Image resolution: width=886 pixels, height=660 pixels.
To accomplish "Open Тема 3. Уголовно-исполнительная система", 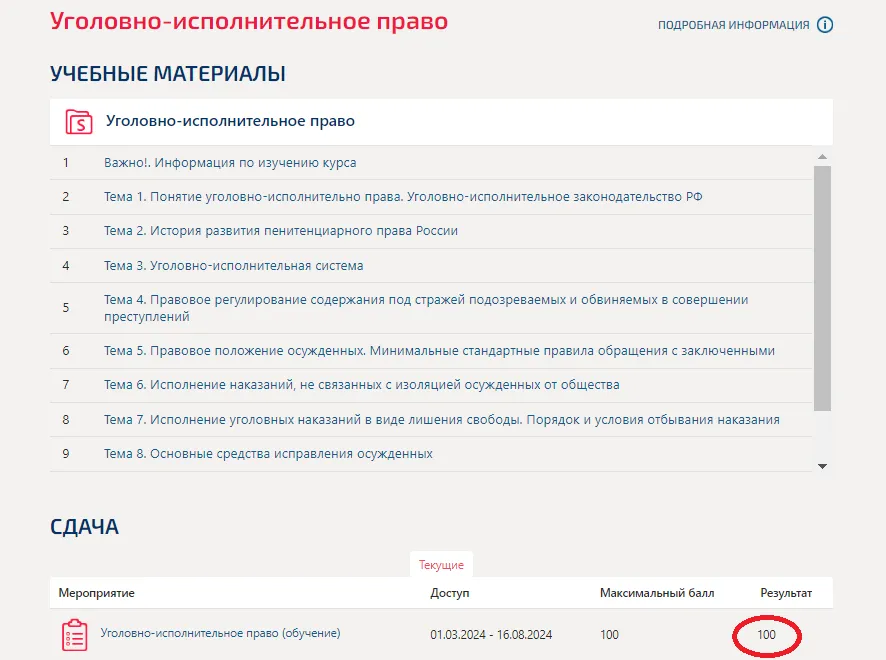I will click(233, 266).
